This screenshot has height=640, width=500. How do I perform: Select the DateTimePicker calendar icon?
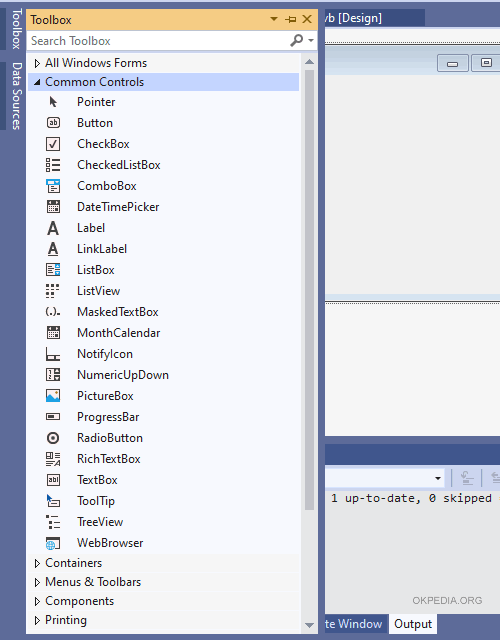(53, 207)
